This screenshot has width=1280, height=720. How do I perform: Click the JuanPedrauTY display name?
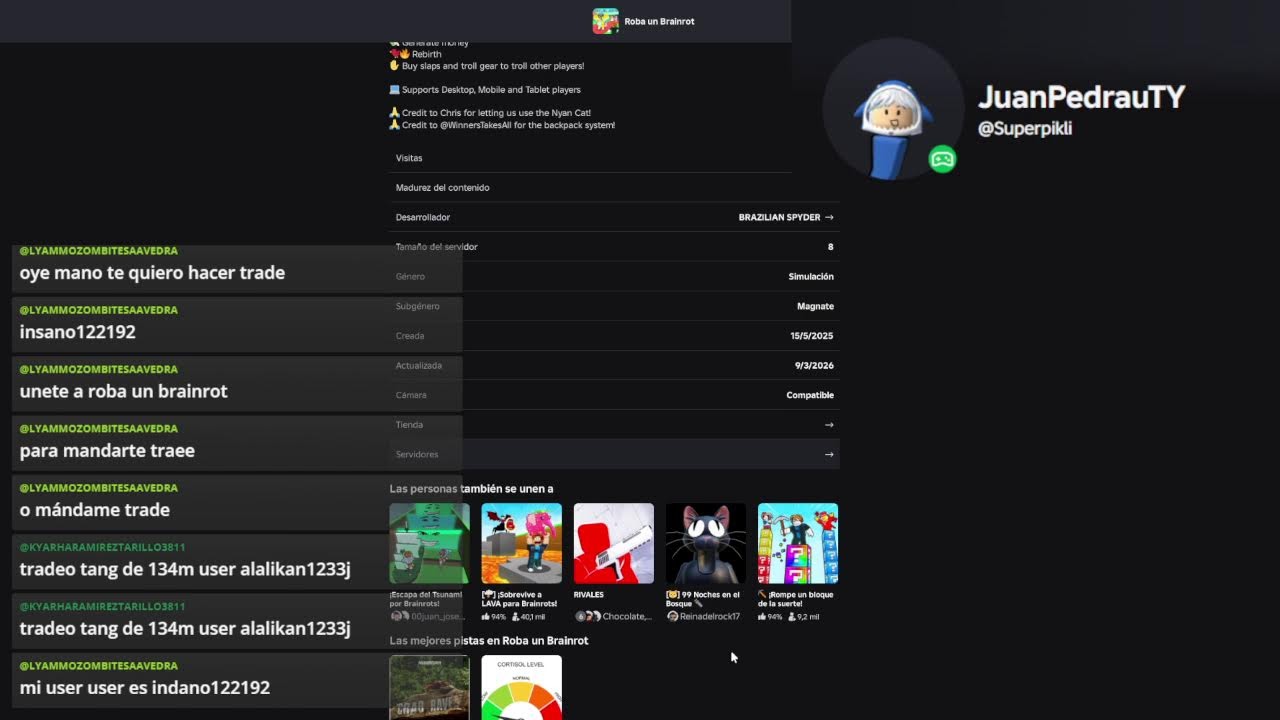coord(1081,97)
